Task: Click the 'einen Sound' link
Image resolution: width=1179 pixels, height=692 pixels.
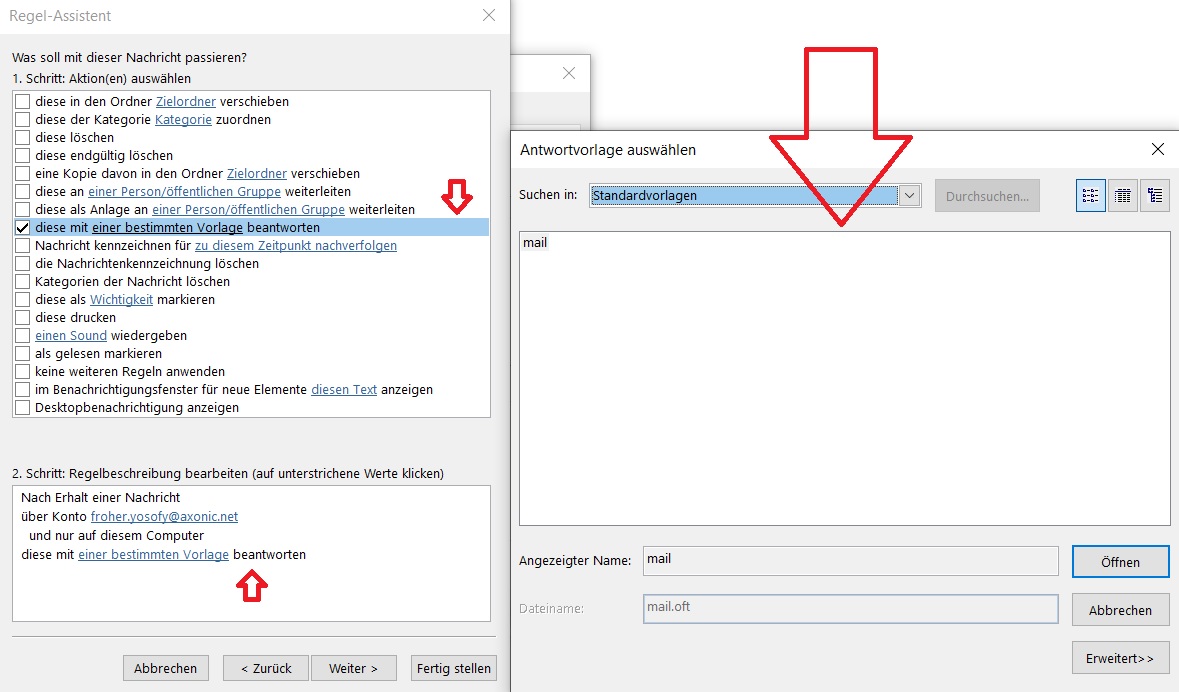Action: (71, 336)
